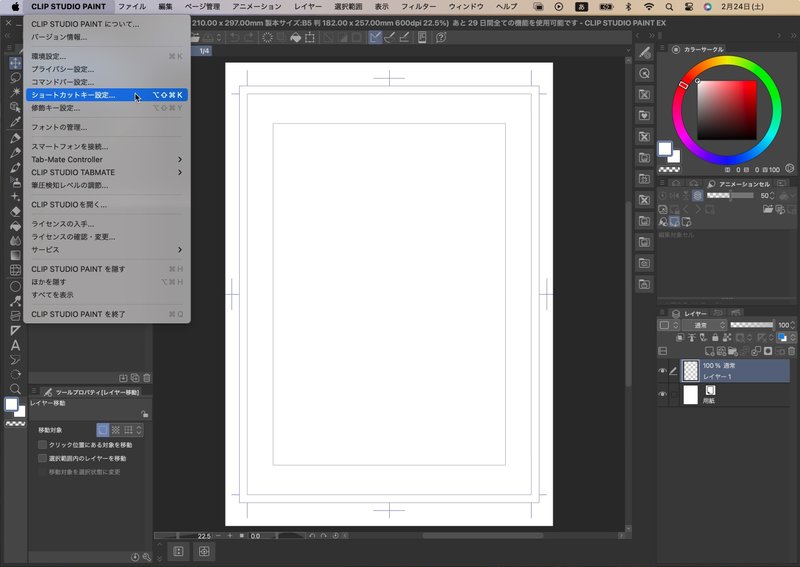
Task: Choose CLIP STUDIO PAINT を終了 entry
Action: pos(107,314)
